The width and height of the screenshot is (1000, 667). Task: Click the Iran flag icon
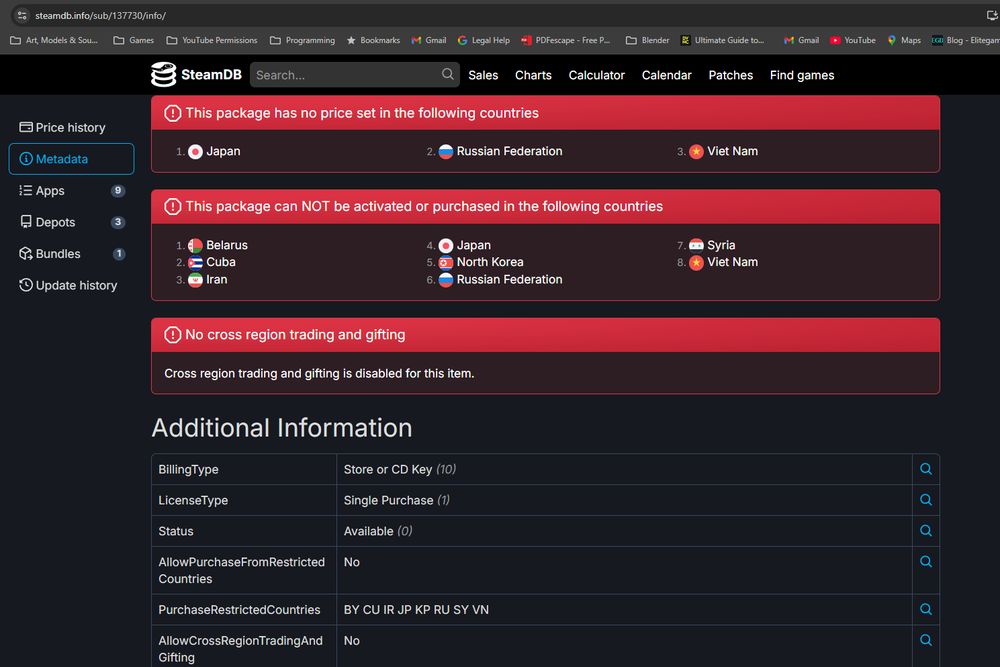click(195, 280)
